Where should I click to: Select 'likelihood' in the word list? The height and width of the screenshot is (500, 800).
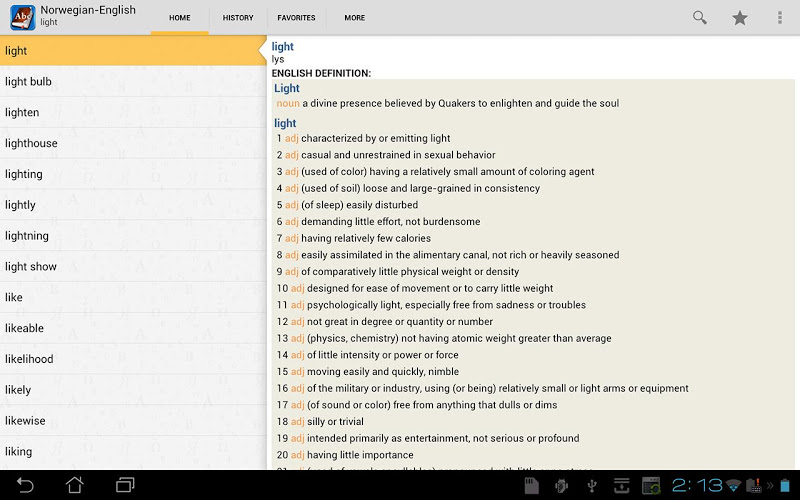point(29,359)
